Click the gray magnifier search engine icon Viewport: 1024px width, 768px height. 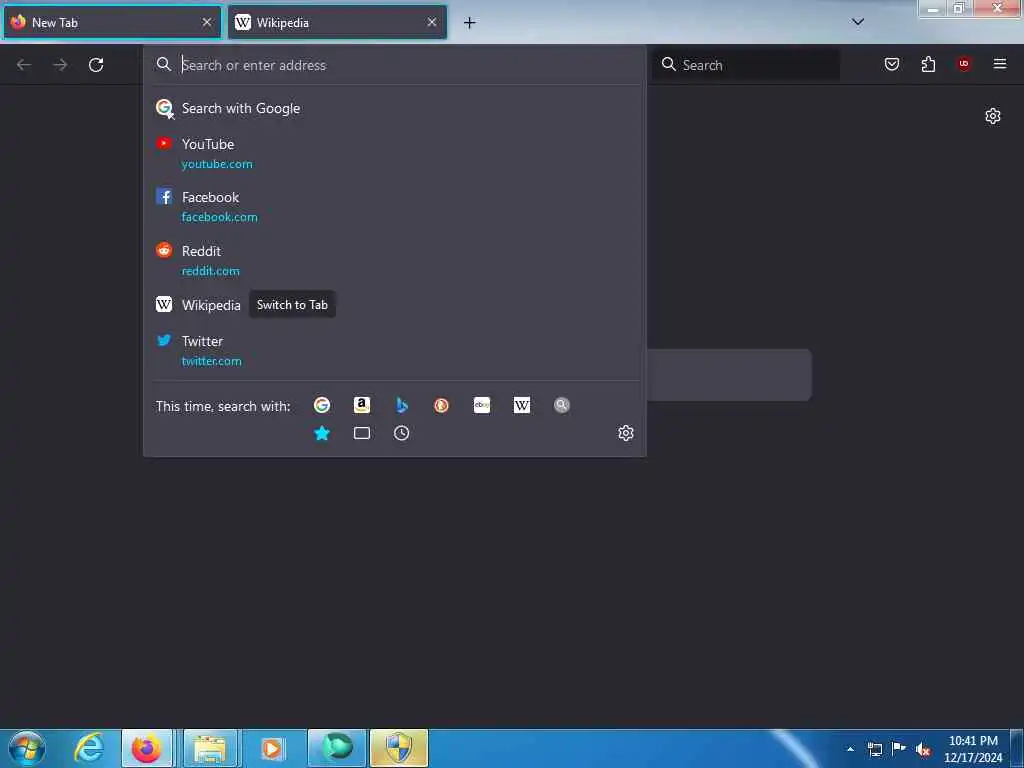pyautogui.click(x=562, y=406)
